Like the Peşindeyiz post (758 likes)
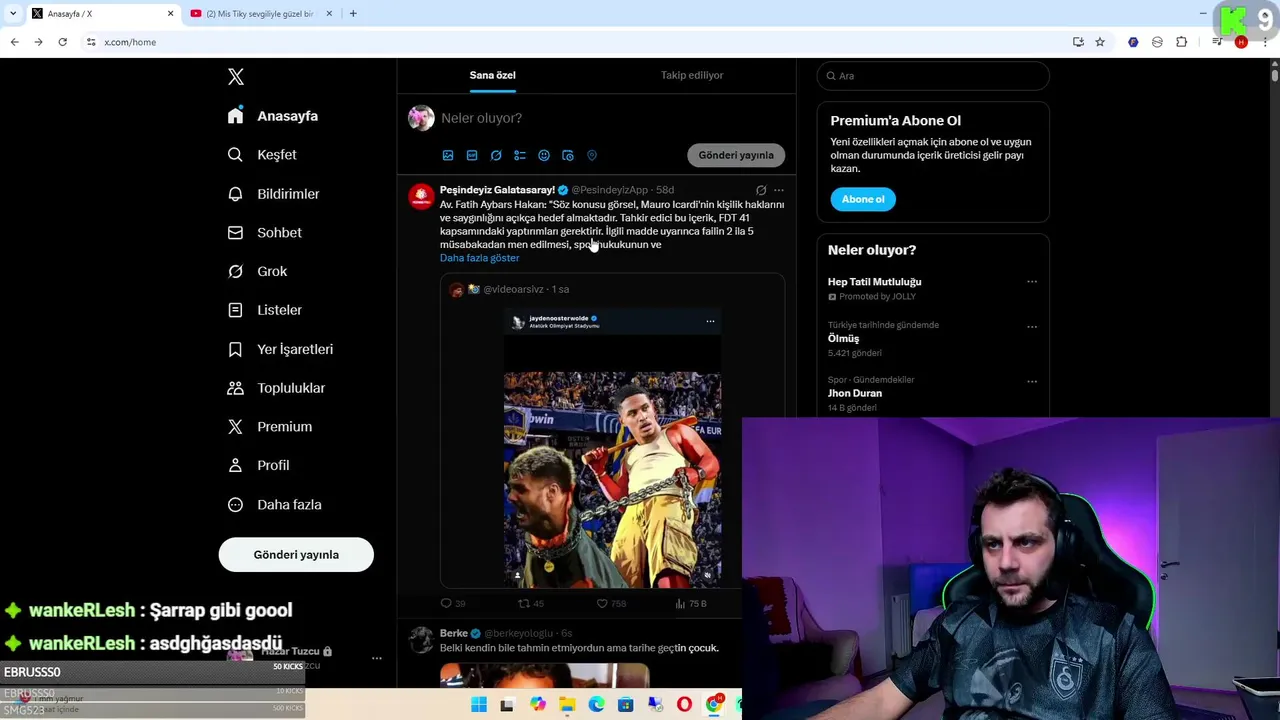Screen dimensions: 1280x720 (x=611, y=604)
